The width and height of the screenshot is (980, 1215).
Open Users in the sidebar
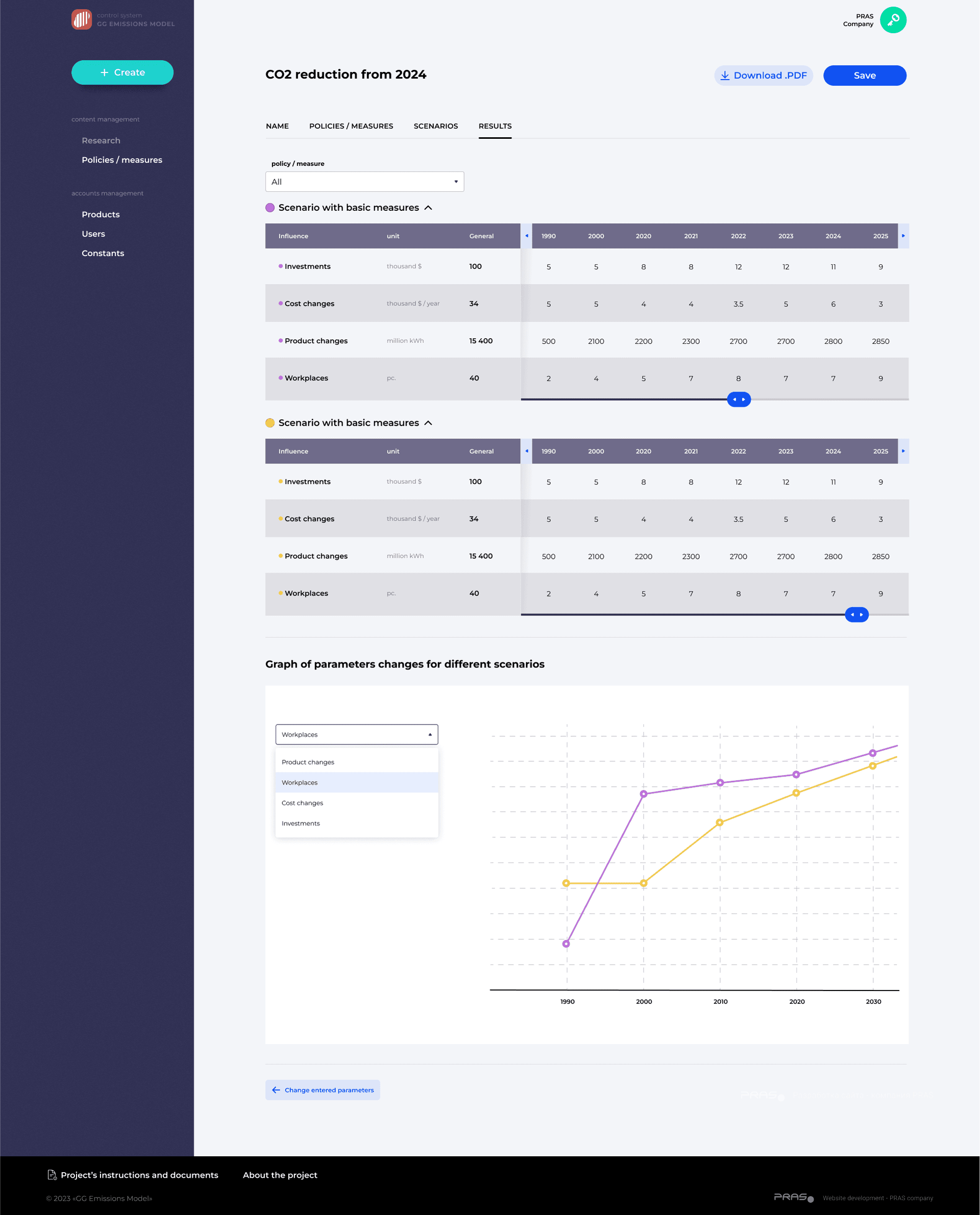point(93,234)
